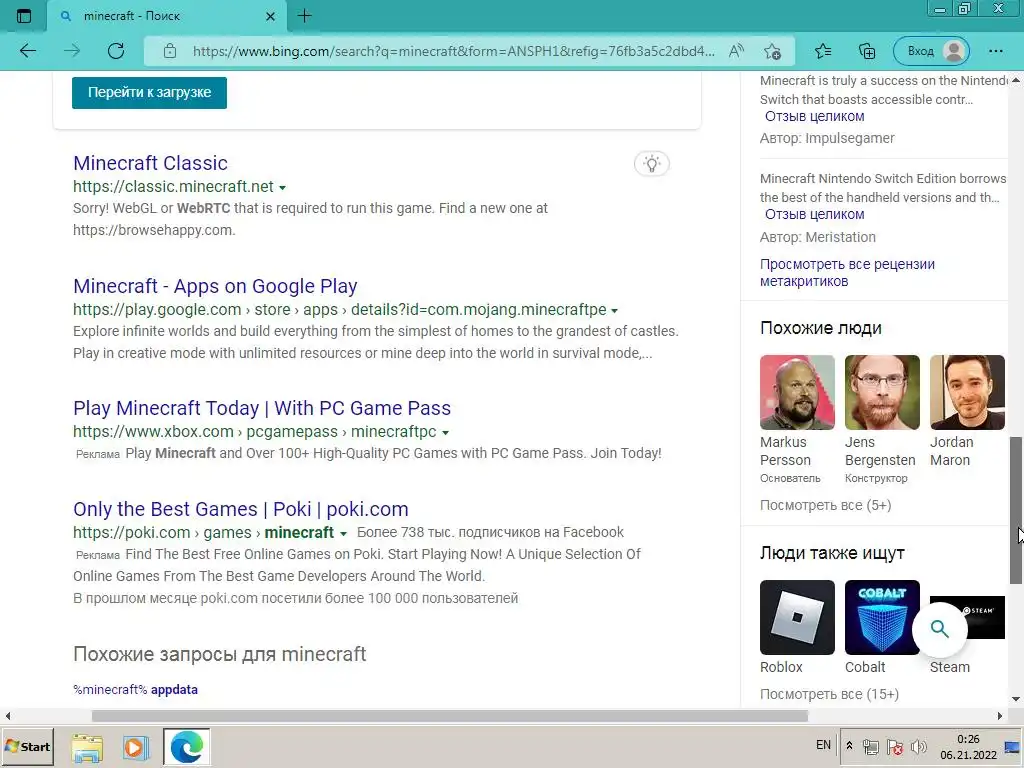
Task: Open Play Minecraft Today PC Game Pass link
Action: coord(262,408)
